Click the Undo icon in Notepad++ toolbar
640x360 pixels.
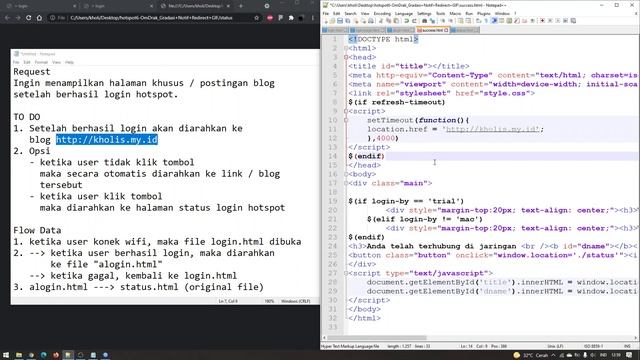coord(407,21)
